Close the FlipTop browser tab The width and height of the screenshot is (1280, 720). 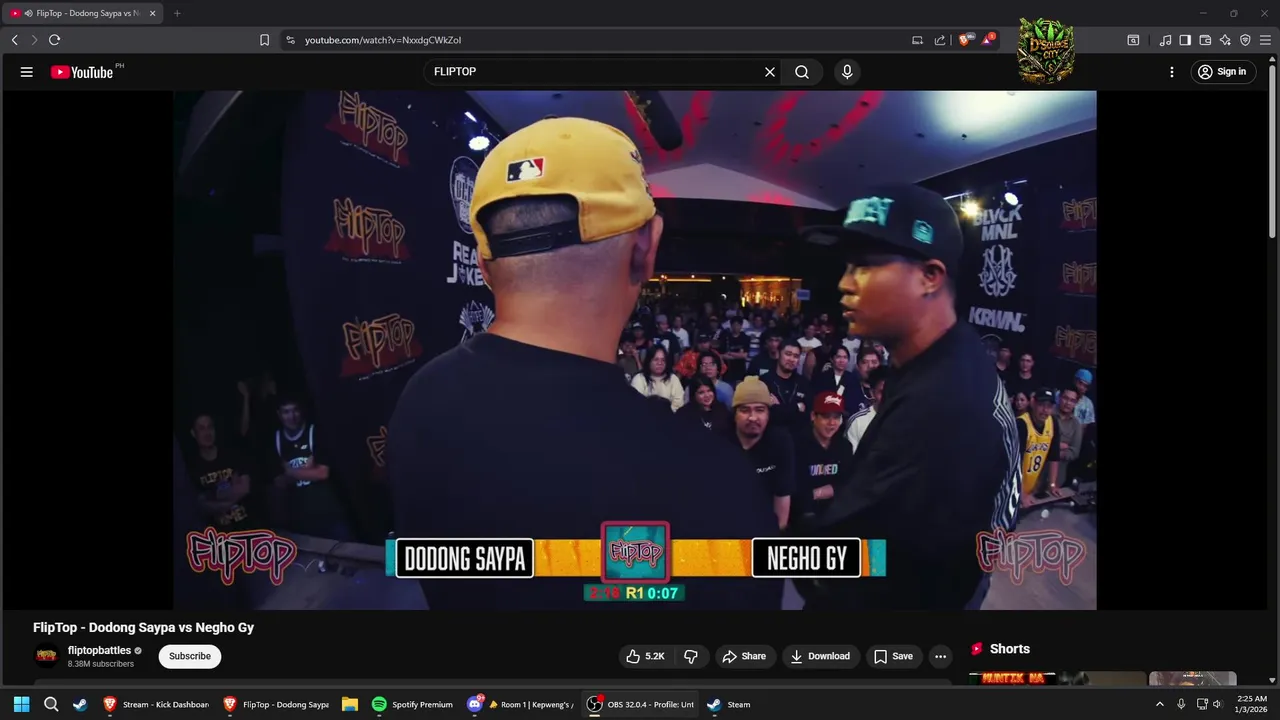click(152, 14)
